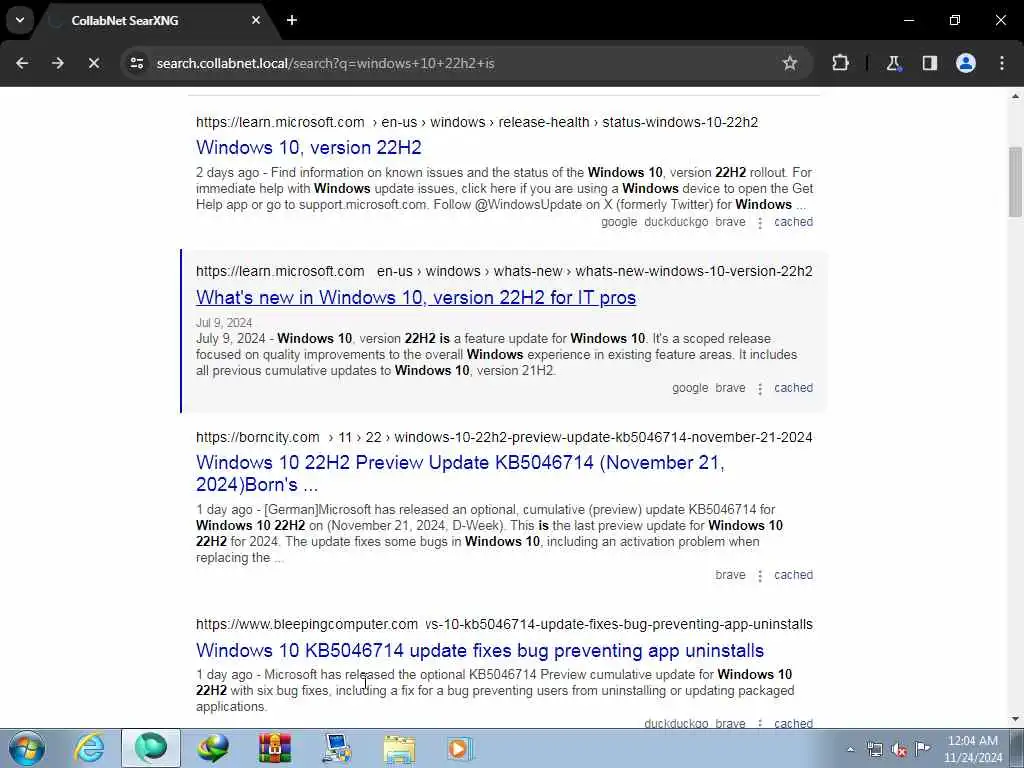This screenshot has width=1024, height=768.
Task: Open Windows Explorer folder in taskbar
Action: click(399, 748)
